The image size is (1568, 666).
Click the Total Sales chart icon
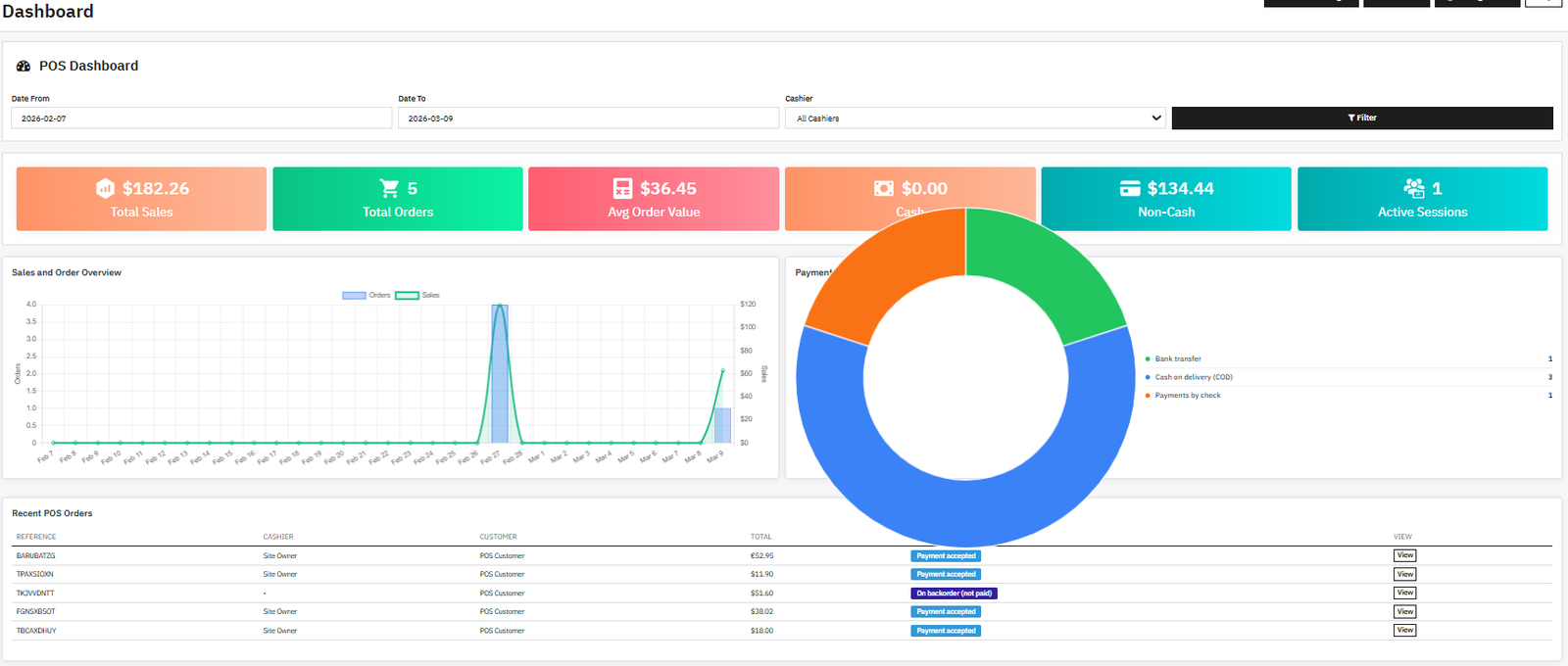click(x=105, y=188)
